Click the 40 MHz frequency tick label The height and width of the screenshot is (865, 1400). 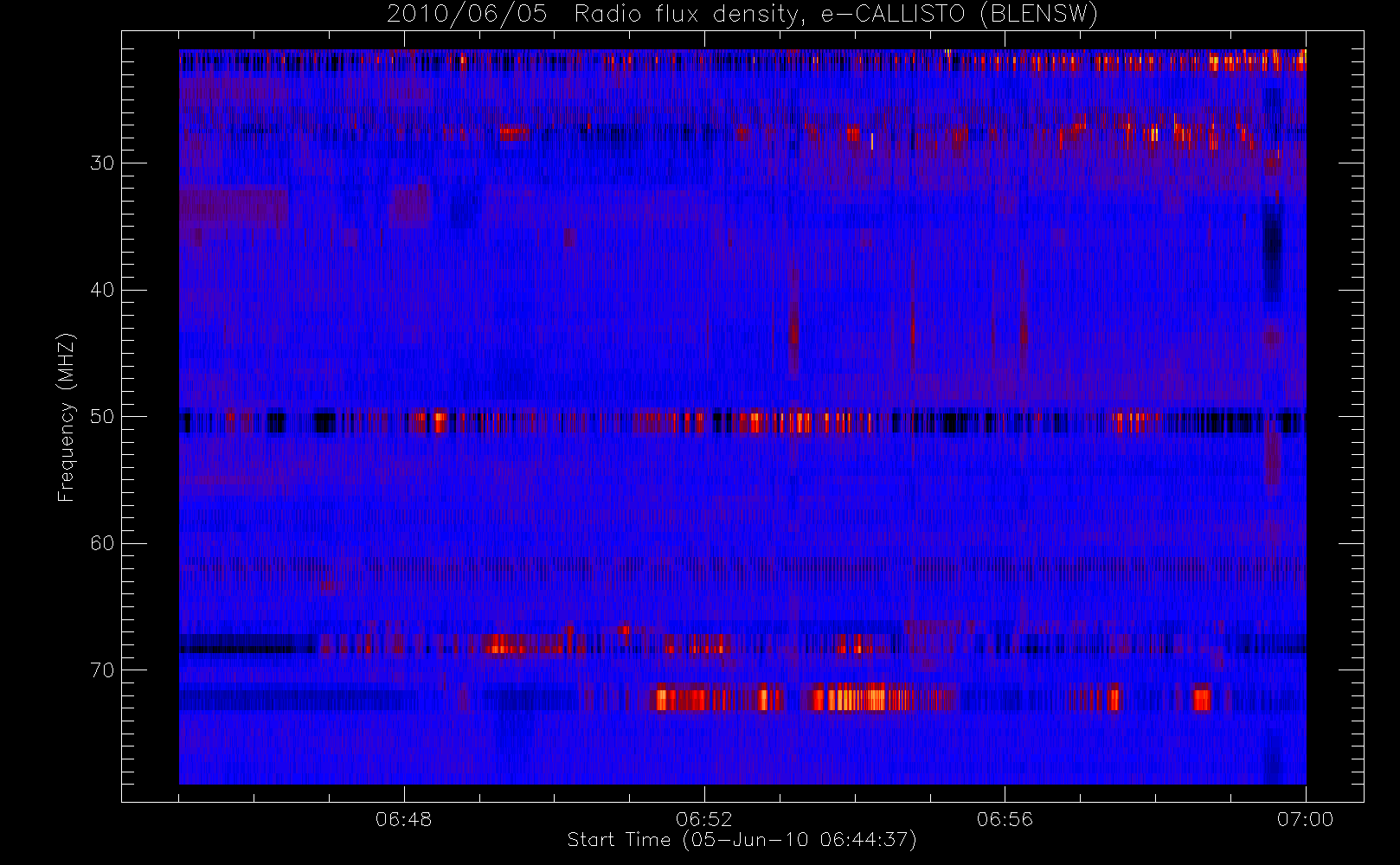(102, 290)
